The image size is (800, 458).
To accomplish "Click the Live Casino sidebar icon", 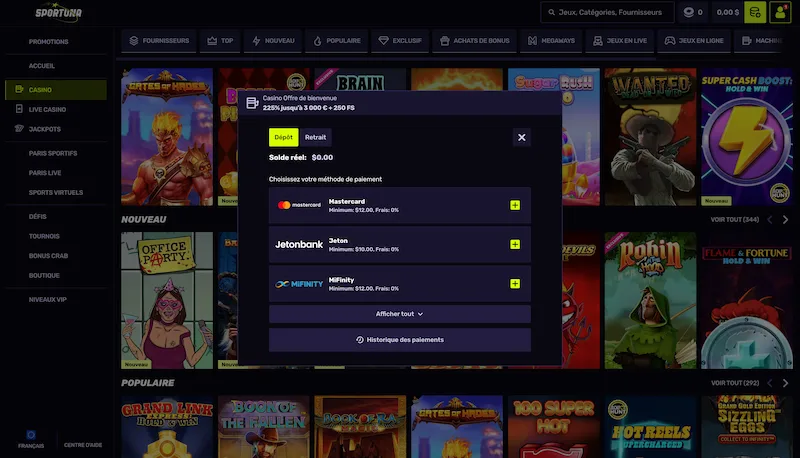I will pyautogui.click(x=19, y=109).
